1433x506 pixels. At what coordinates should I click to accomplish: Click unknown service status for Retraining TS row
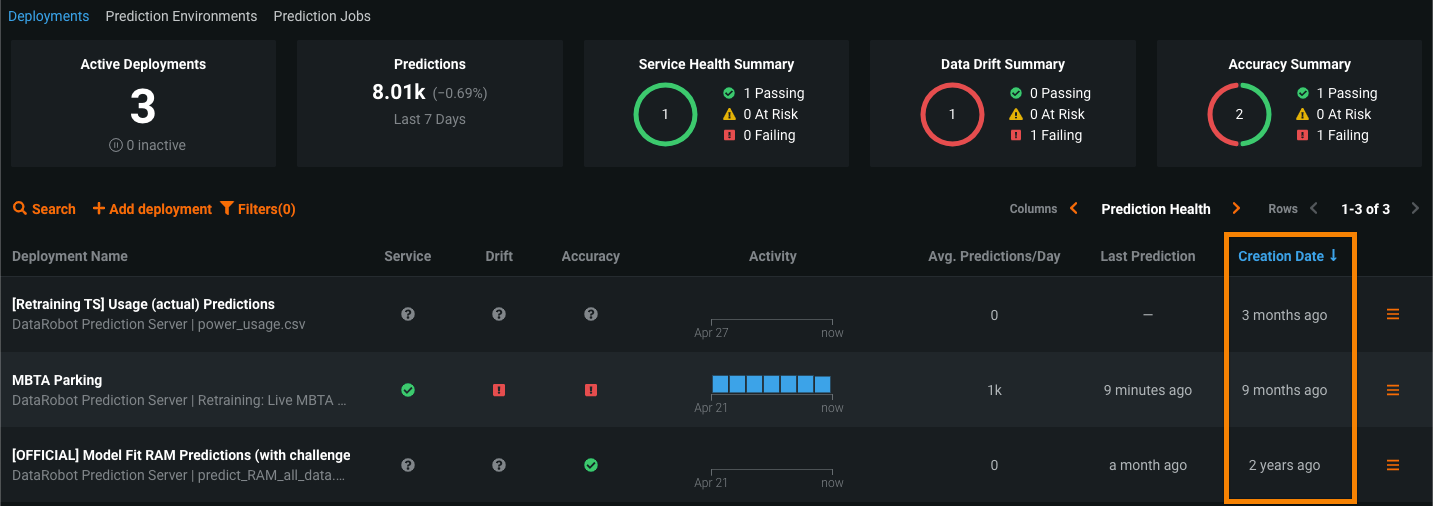pos(408,314)
